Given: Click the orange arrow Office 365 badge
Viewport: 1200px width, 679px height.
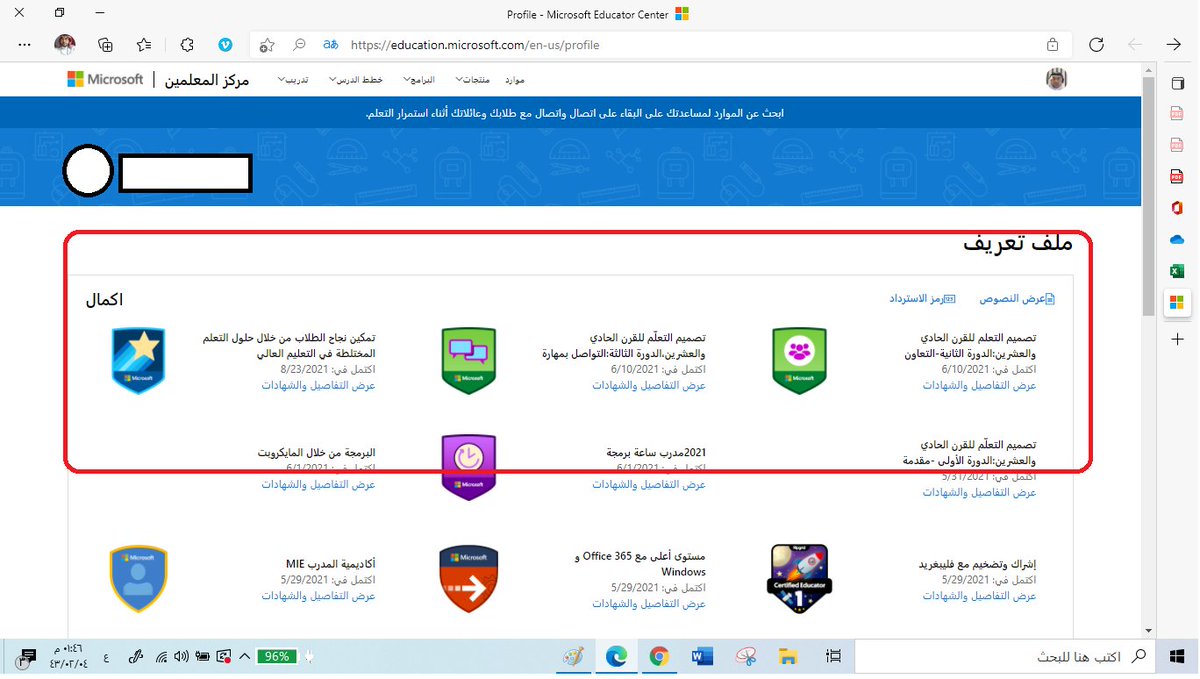Looking at the screenshot, I should click(x=469, y=579).
